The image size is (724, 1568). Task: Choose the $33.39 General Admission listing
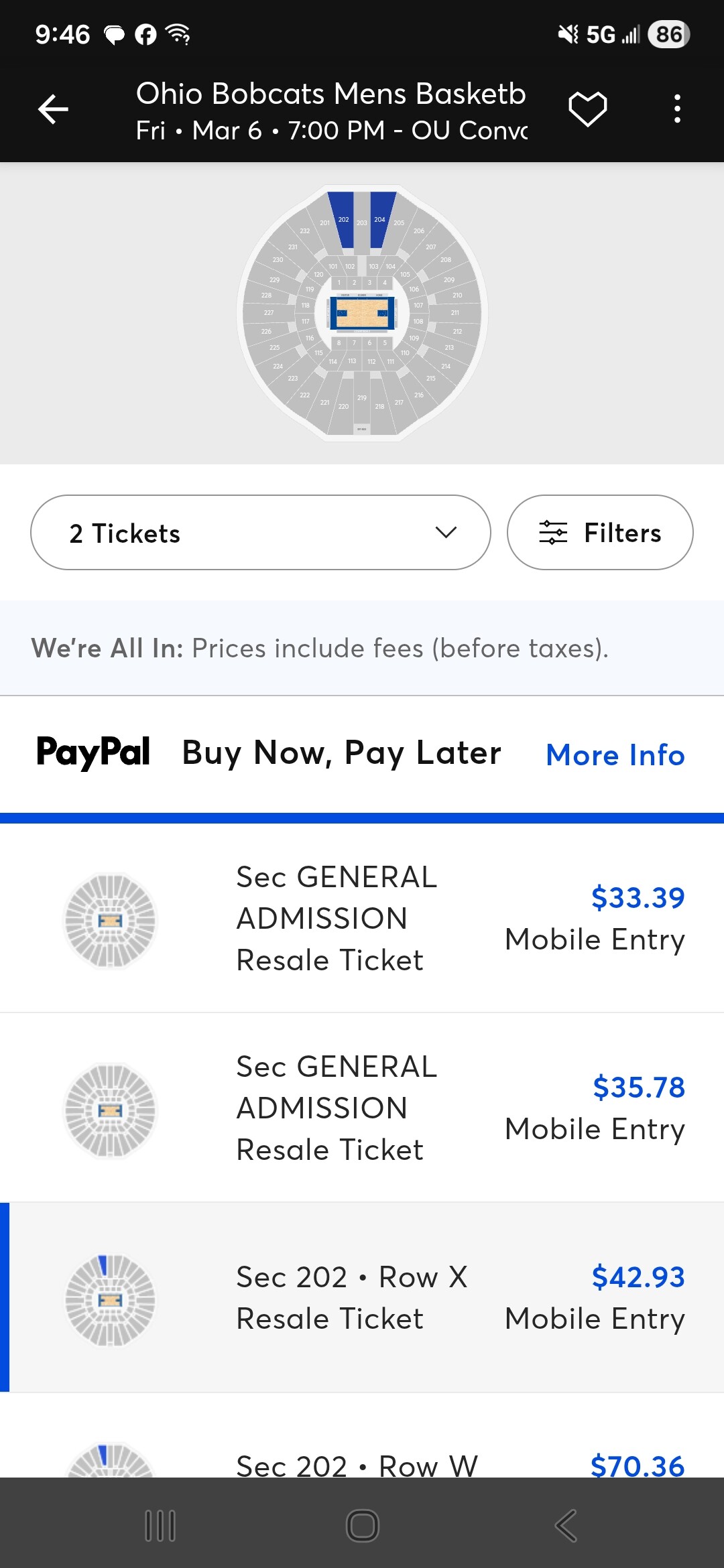coord(362,918)
